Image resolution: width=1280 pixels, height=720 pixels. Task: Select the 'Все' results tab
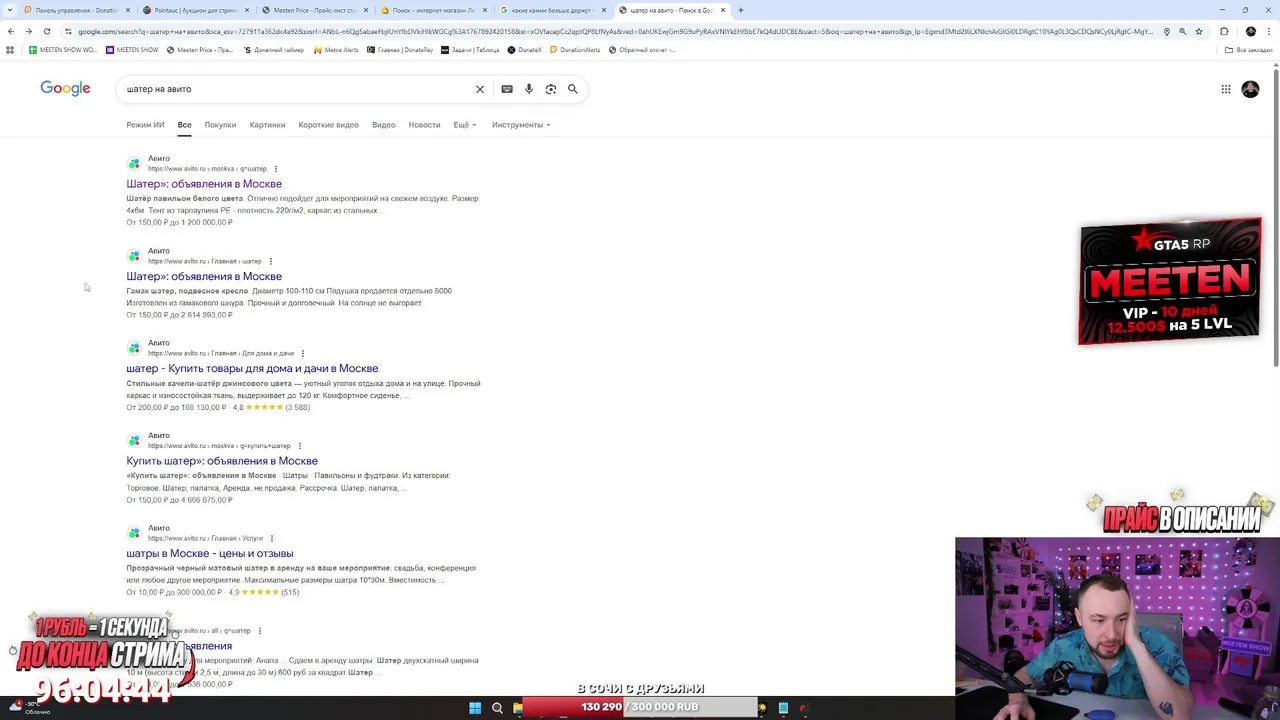pyautogui.click(x=185, y=125)
